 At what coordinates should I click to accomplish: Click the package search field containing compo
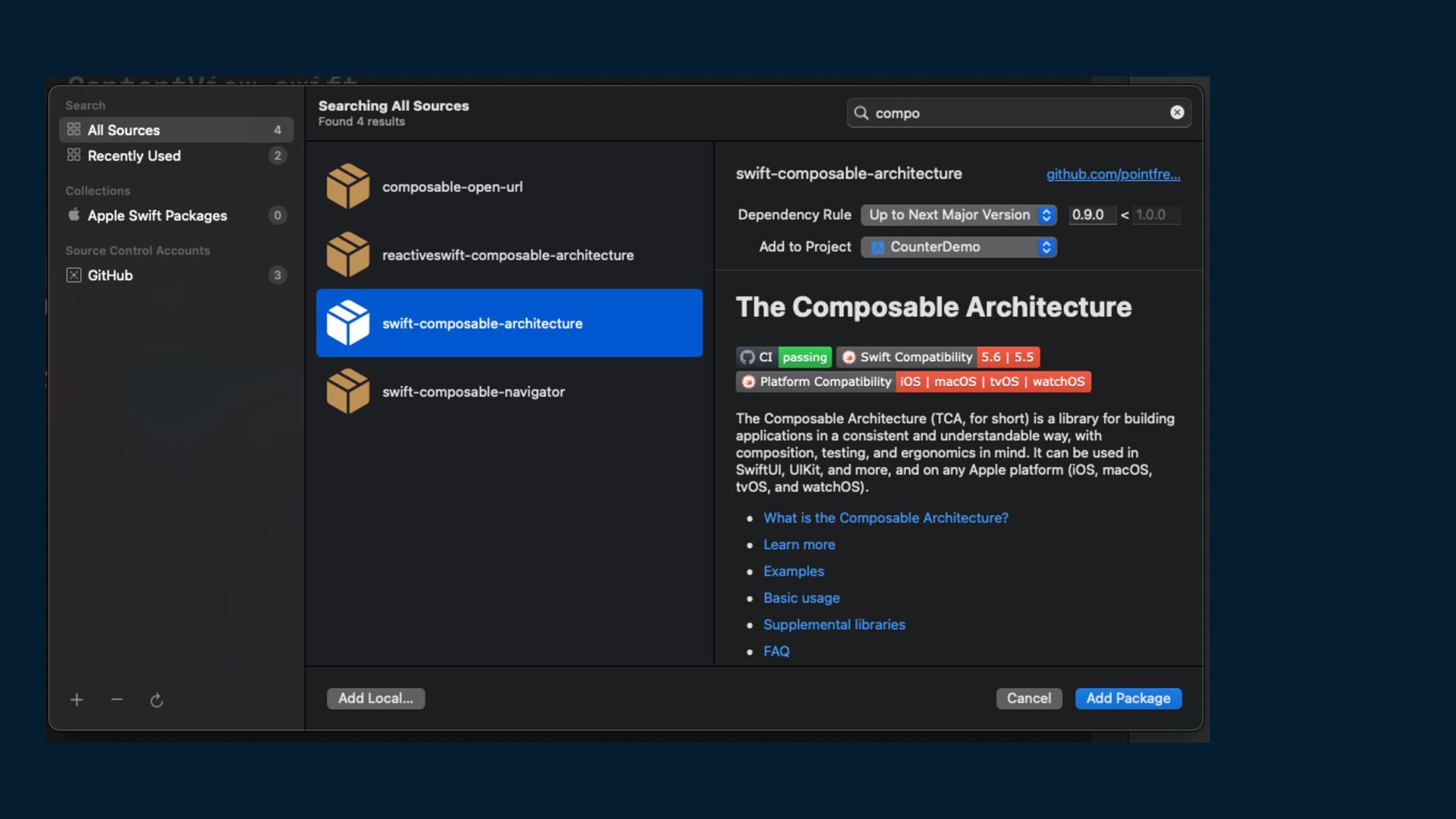pyautogui.click(x=1018, y=113)
